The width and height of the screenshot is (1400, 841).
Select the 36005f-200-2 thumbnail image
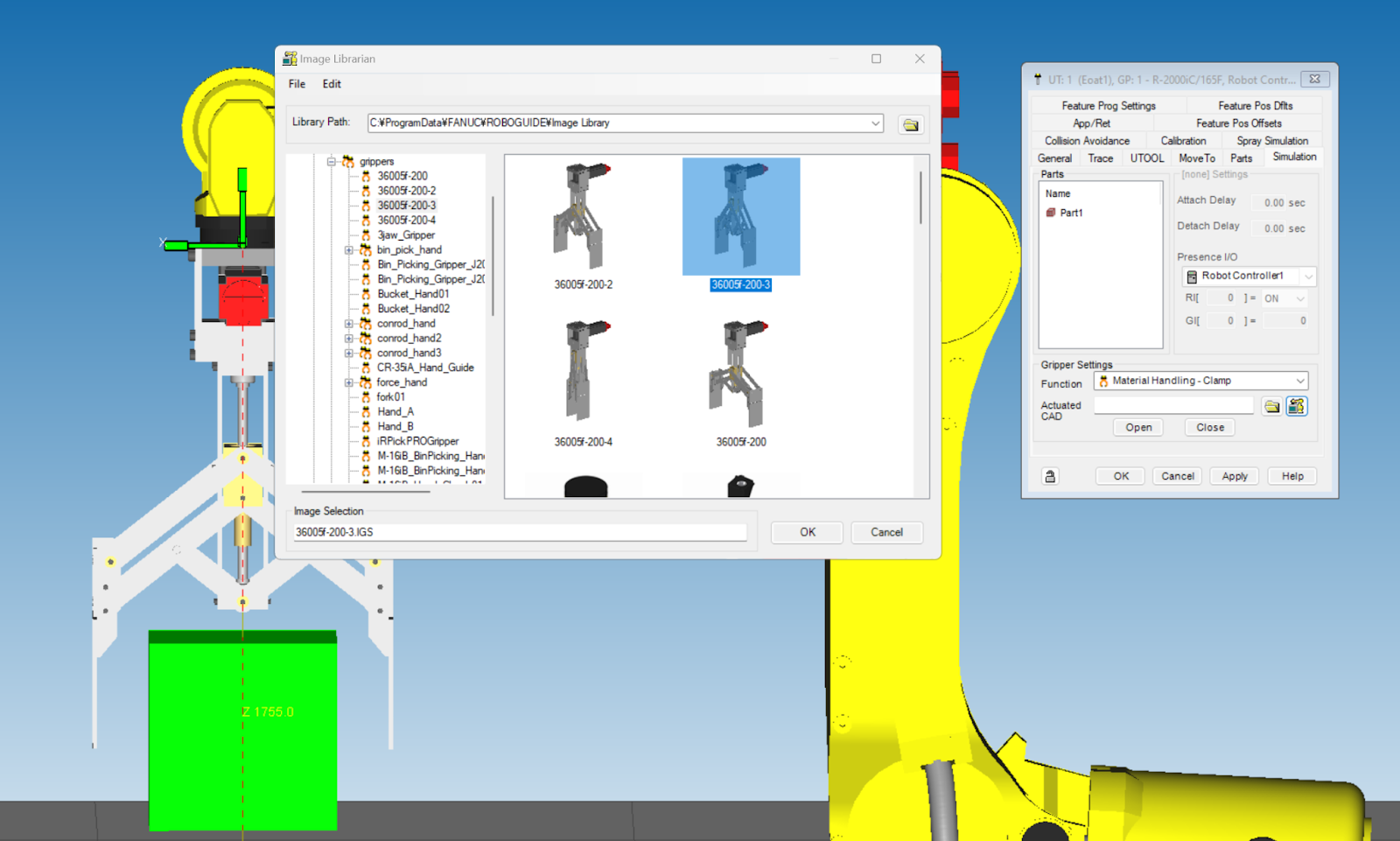click(x=583, y=216)
